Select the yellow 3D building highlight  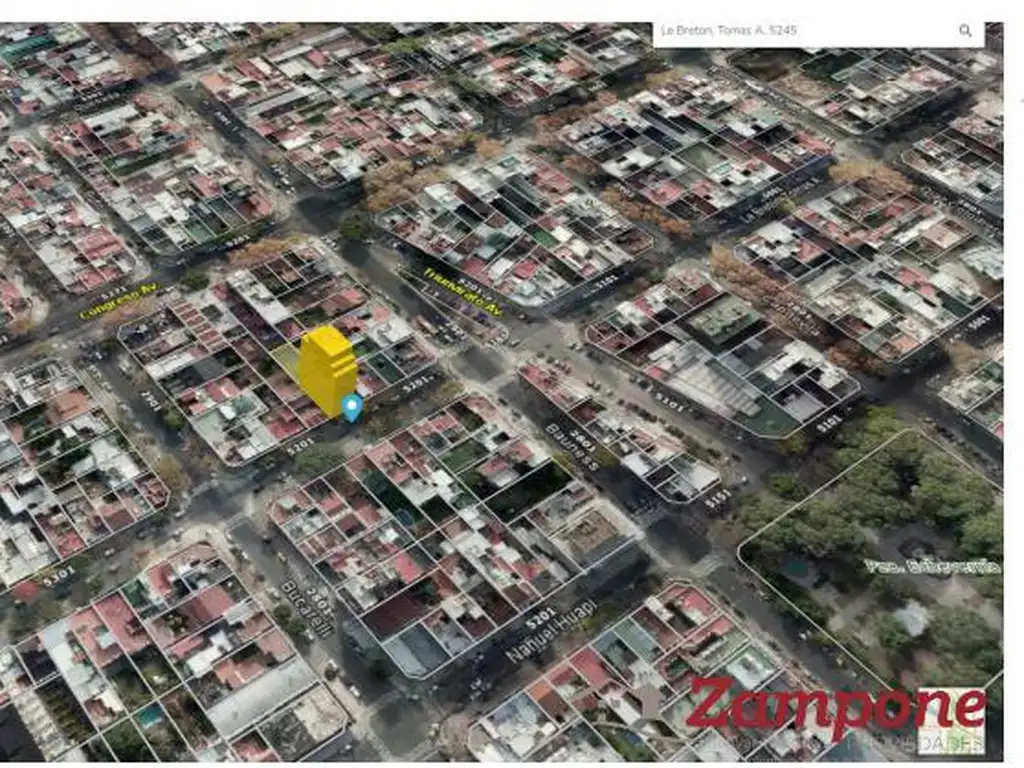point(327,370)
